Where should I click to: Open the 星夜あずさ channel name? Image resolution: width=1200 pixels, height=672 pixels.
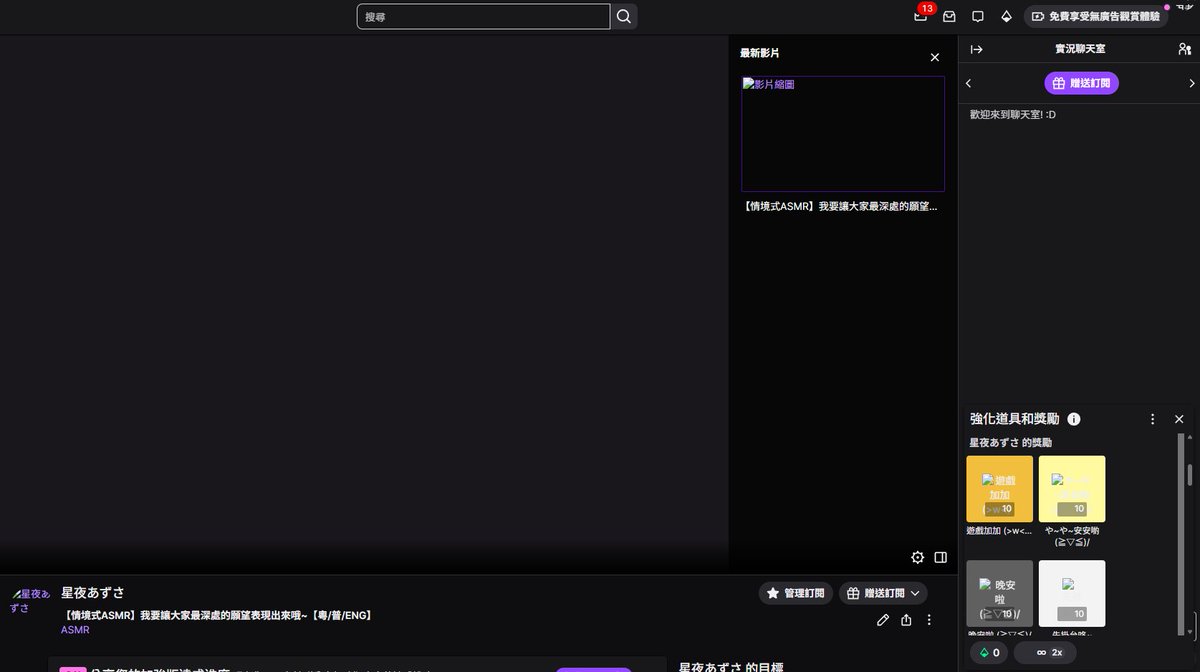pos(93,593)
